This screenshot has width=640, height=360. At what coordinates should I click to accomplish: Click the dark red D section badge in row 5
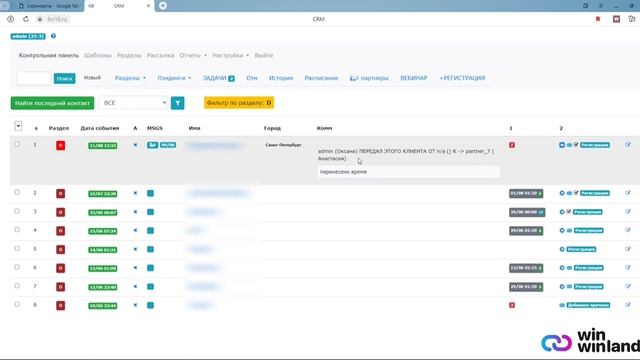[60, 249]
